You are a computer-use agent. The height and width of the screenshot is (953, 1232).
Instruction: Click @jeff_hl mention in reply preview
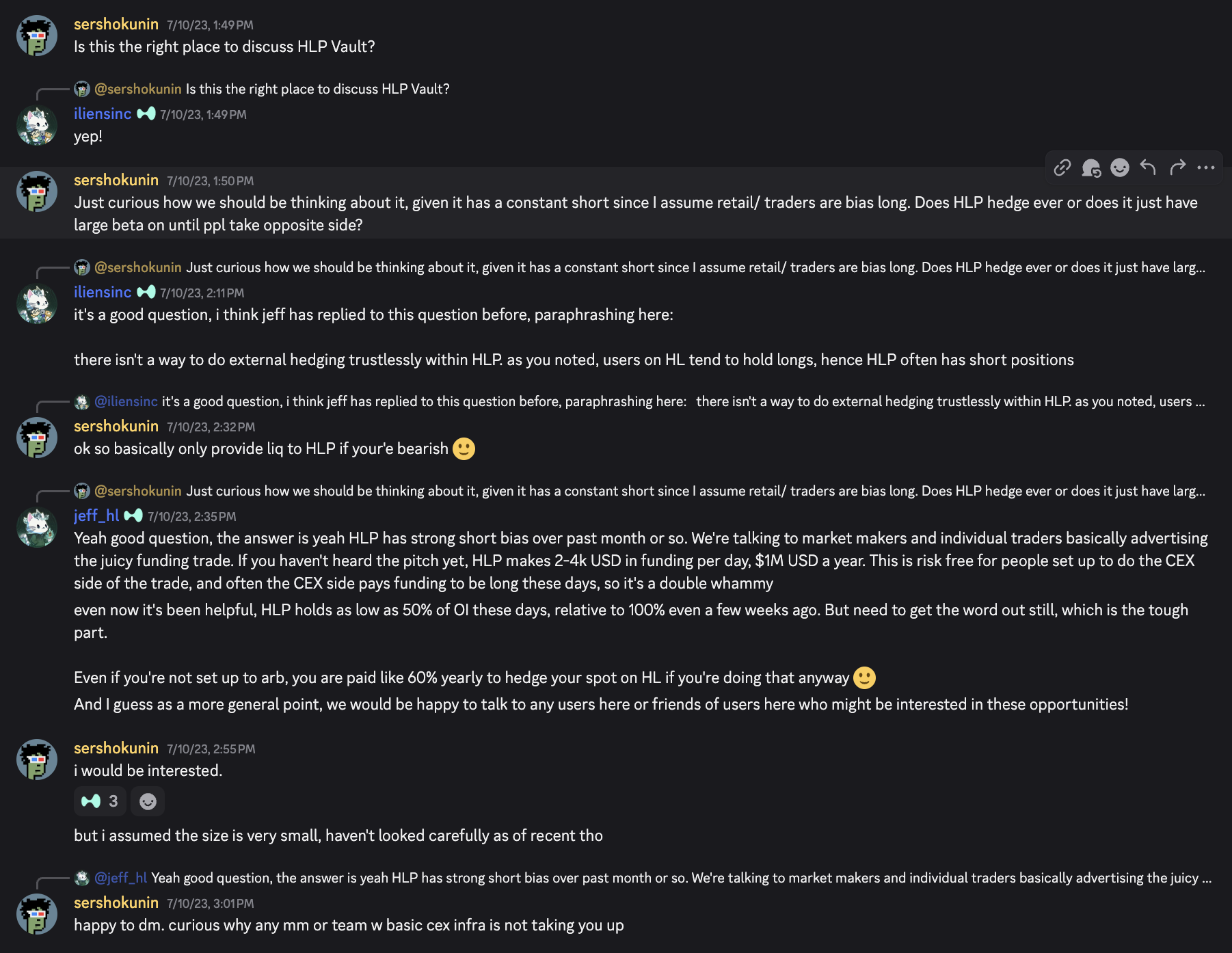point(120,878)
